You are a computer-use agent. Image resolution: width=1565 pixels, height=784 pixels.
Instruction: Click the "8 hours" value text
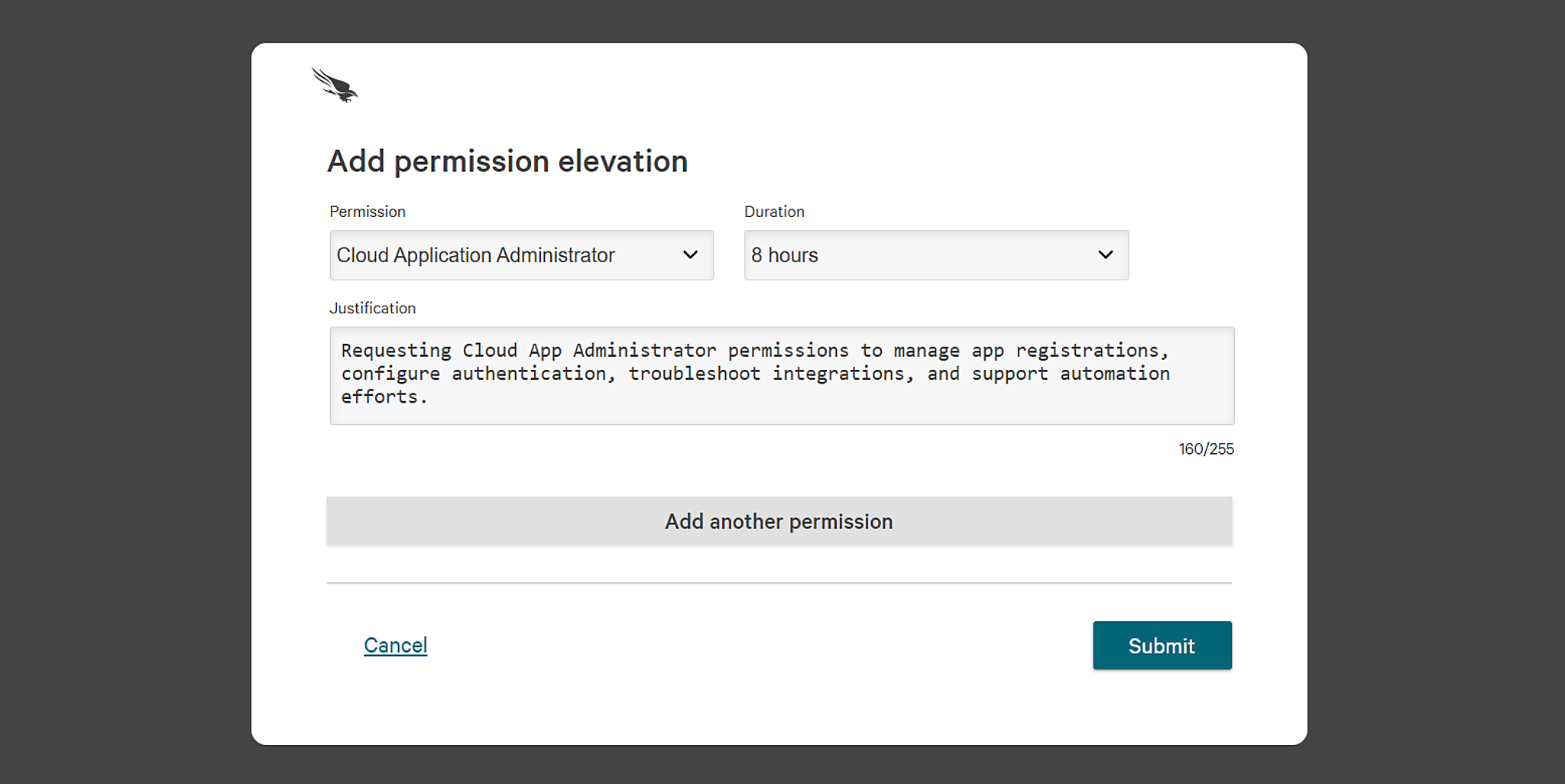[785, 255]
